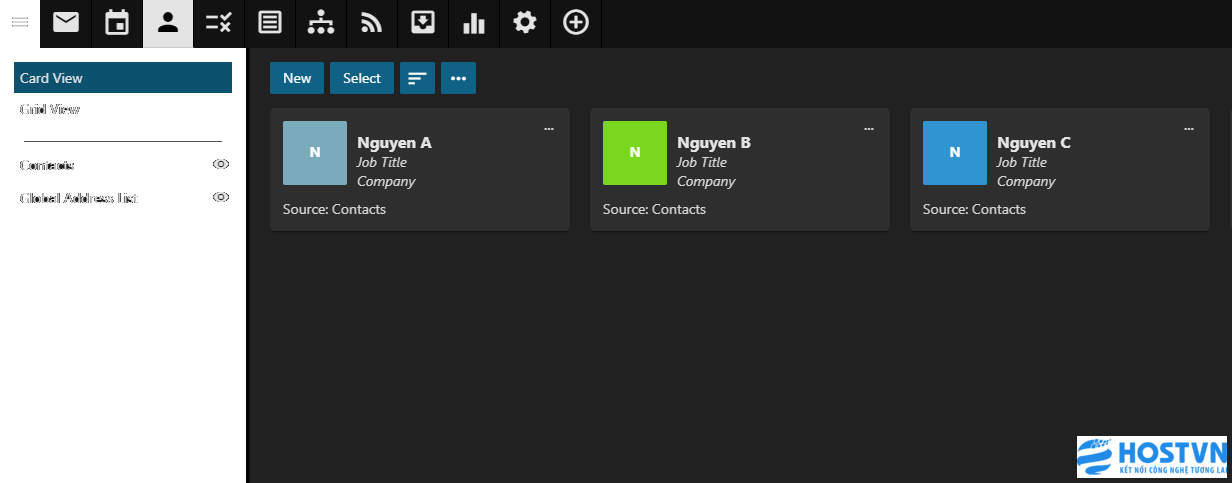
Task: Open the Reports bar chart icon
Action: pyautogui.click(x=474, y=22)
